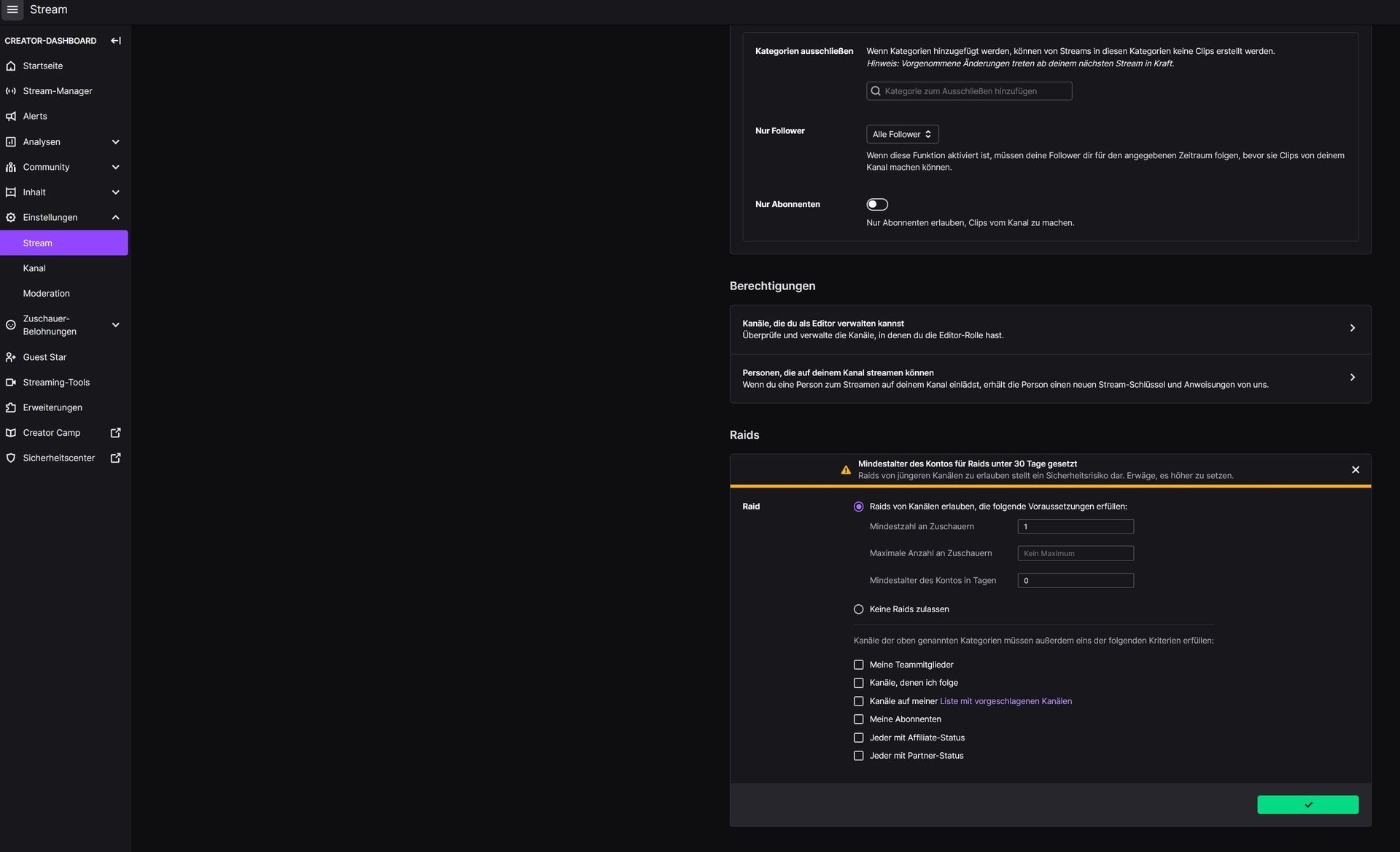Open the Moderation settings page

[47, 294]
